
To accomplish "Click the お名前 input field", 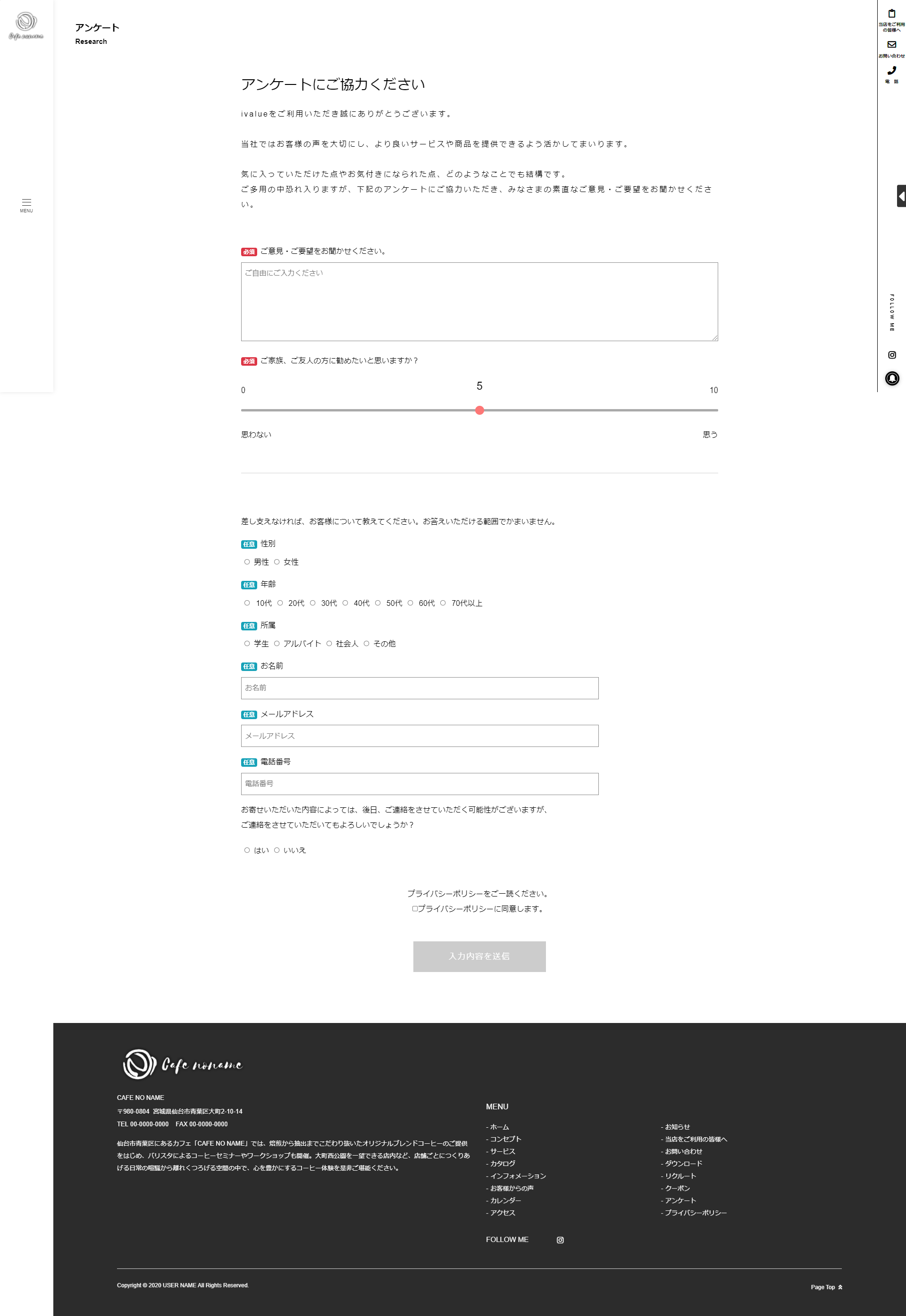I will [x=419, y=688].
